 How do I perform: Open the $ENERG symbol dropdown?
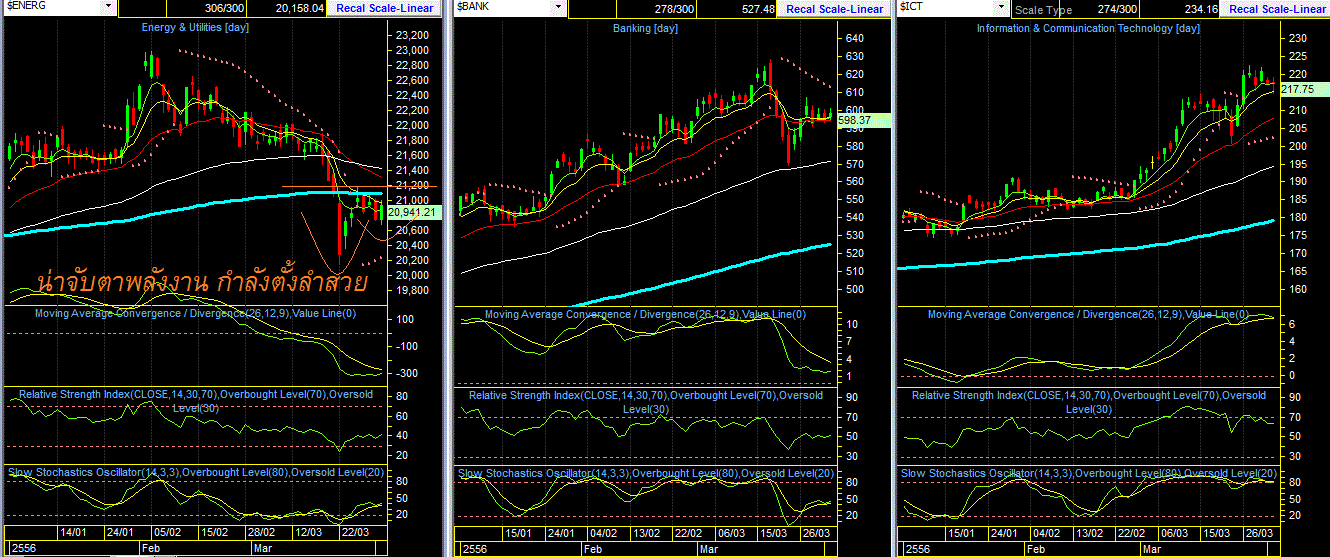click(108, 7)
